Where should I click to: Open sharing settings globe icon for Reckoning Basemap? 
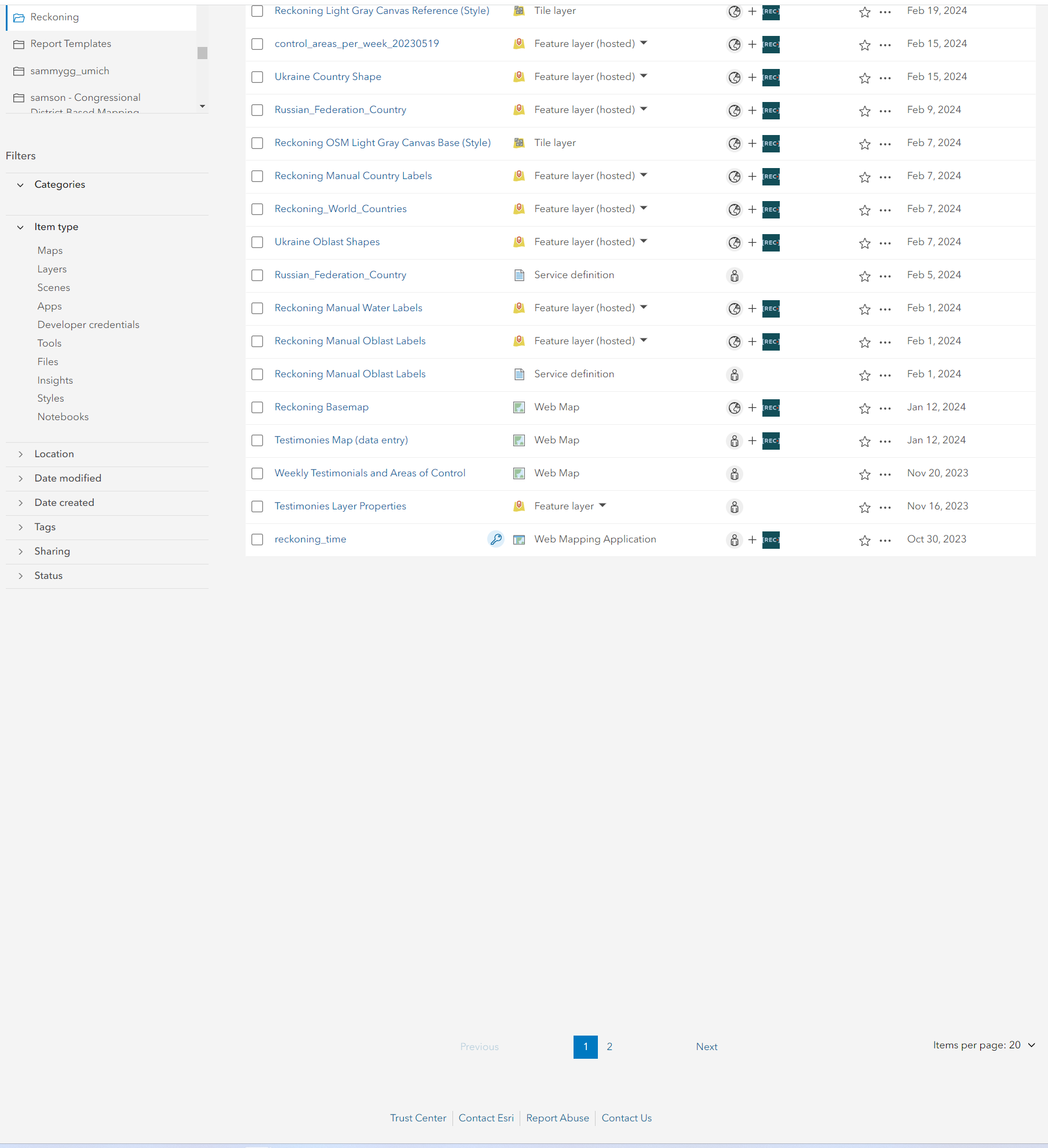point(733,408)
